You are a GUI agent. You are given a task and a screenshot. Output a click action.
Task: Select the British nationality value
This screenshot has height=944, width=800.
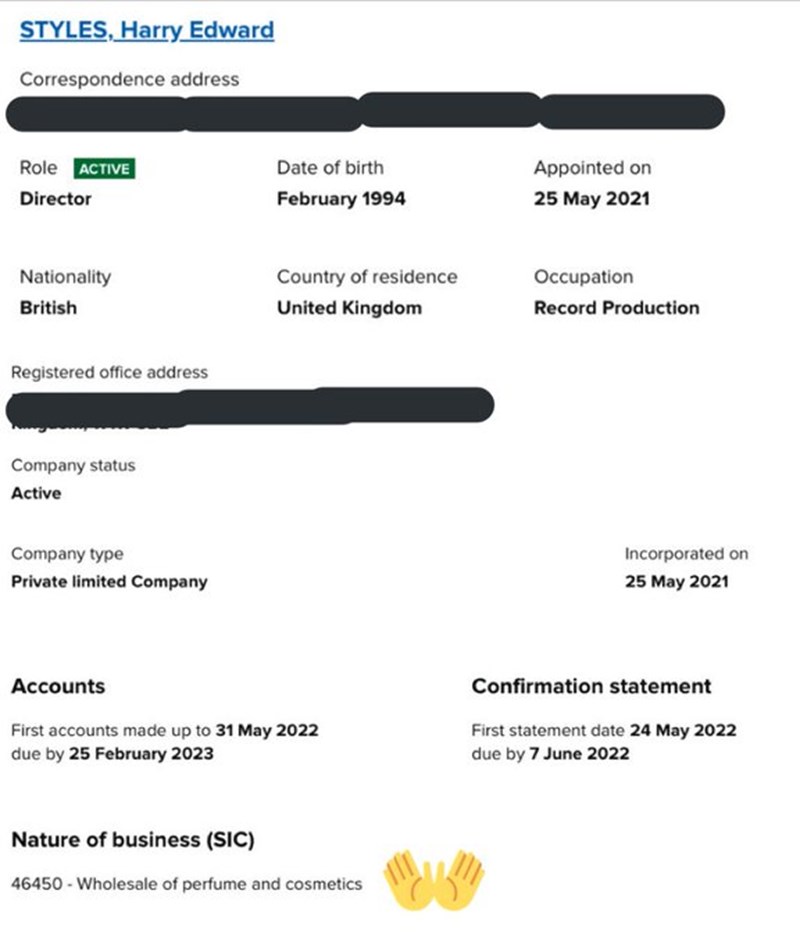click(48, 308)
